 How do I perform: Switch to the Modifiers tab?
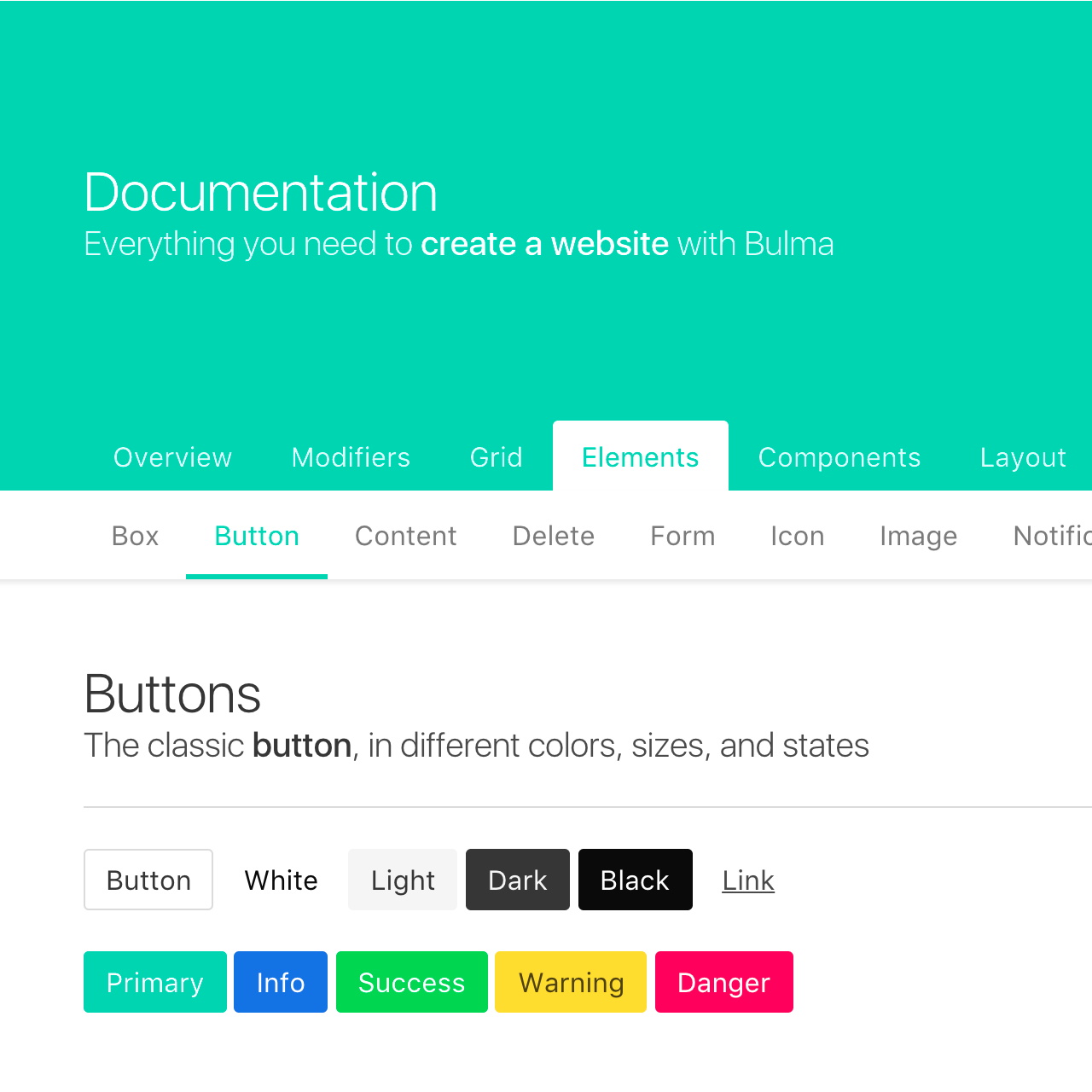(351, 457)
